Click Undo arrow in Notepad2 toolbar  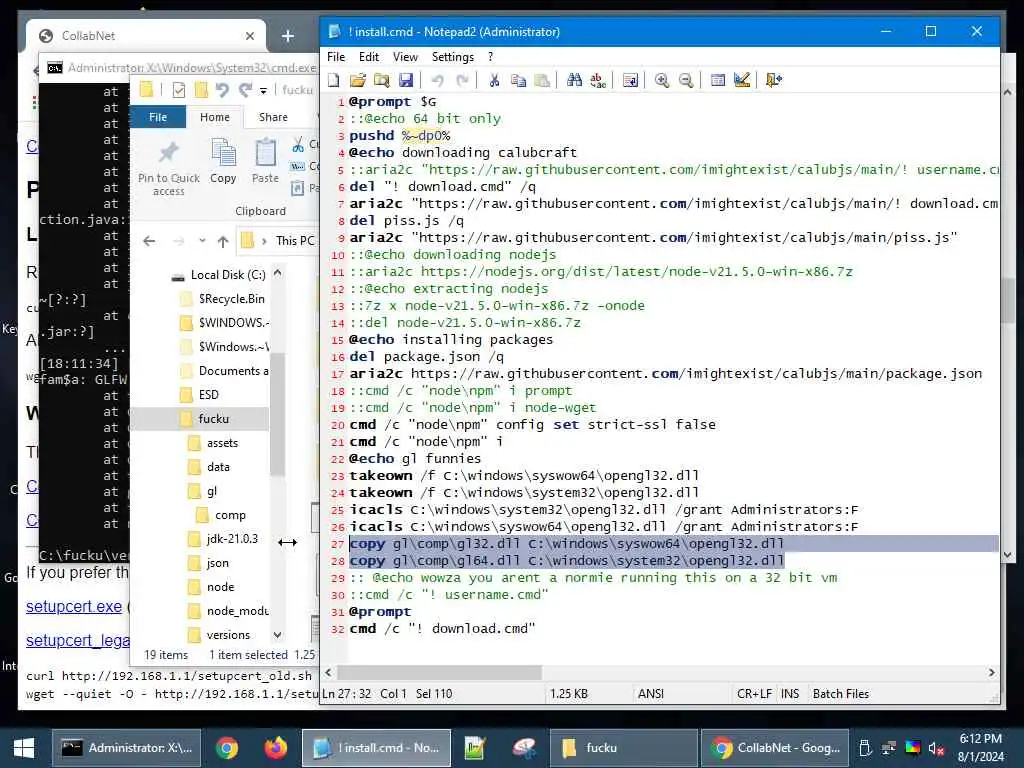click(x=438, y=80)
